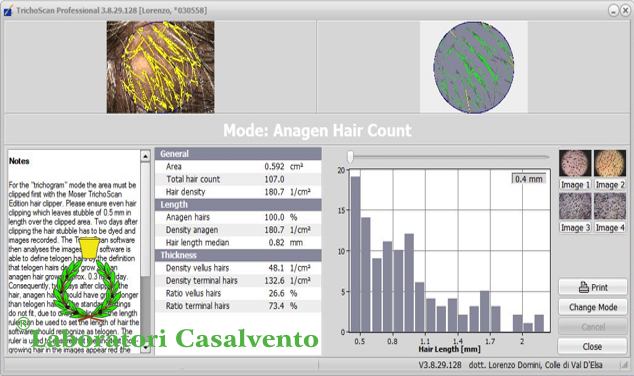Click the window resize grip in status bar
The height and width of the screenshot is (376, 634).
(624, 365)
